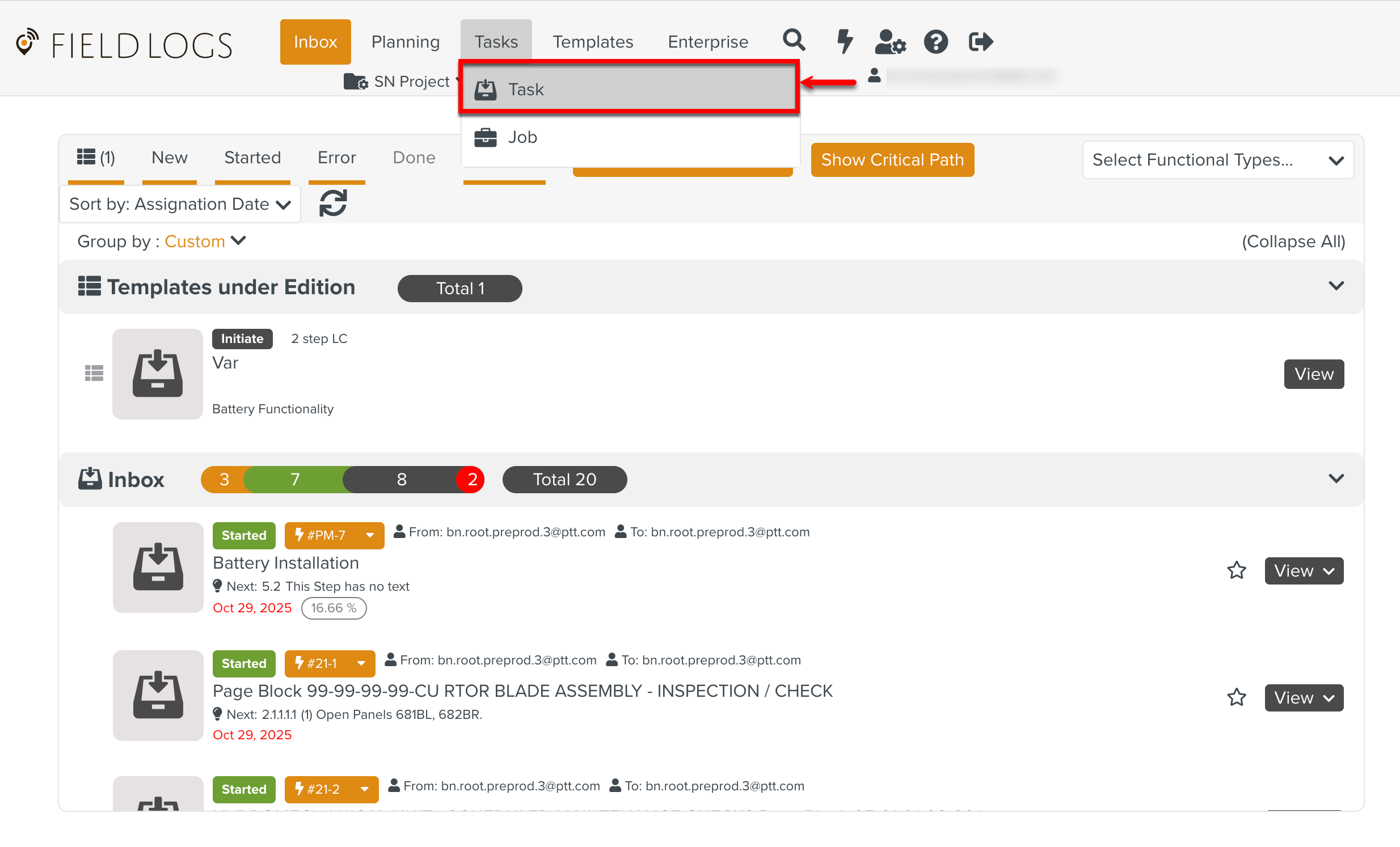Click the logout arrow icon

980,42
